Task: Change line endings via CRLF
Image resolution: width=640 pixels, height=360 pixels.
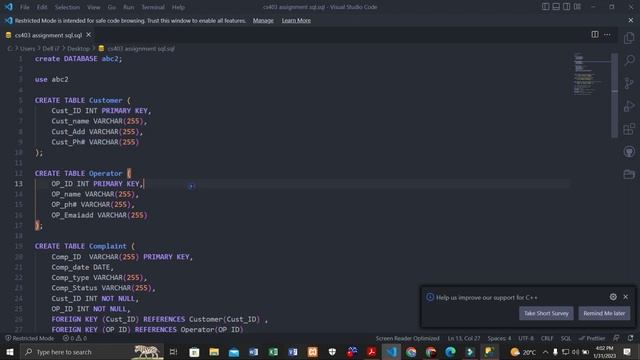Action: (547, 338)
